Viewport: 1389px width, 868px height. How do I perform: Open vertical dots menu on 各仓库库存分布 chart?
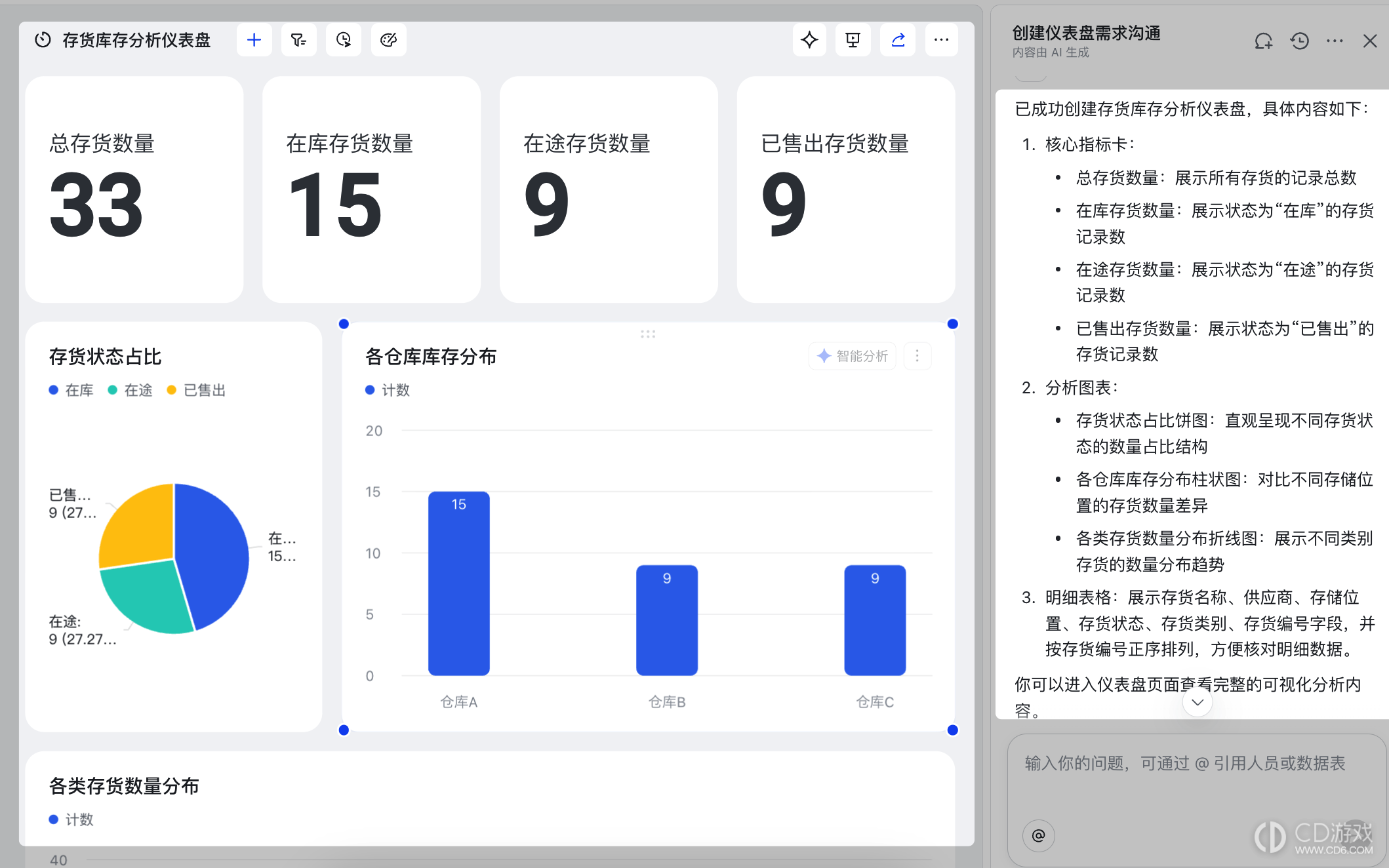917,356
